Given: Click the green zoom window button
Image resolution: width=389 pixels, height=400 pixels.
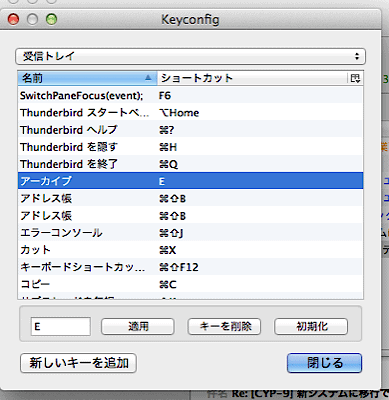Looking at the screenshot, I should (51, 19).
